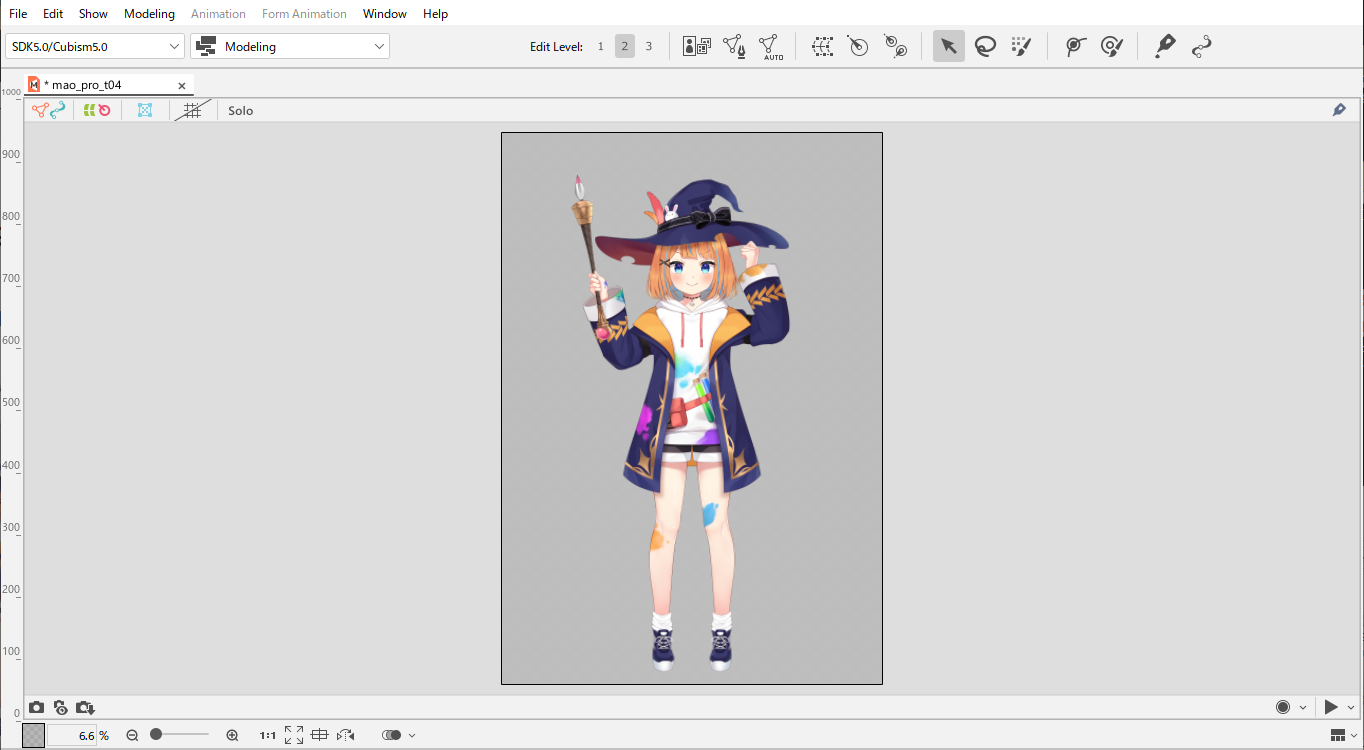The width and height of the screenshot is (1364, 750).
Task: Open the Create Warp Deformer tool
Action: click(x=822, y=46)
